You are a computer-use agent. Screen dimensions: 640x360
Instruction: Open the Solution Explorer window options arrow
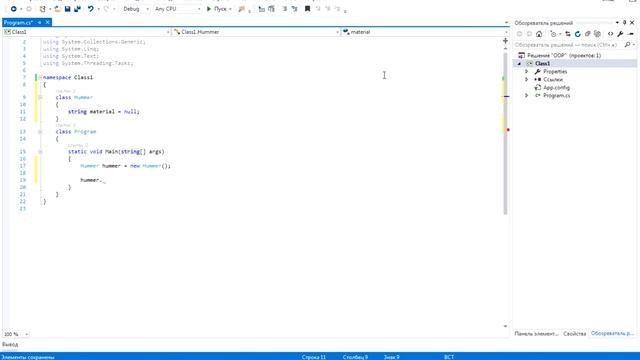617,23
